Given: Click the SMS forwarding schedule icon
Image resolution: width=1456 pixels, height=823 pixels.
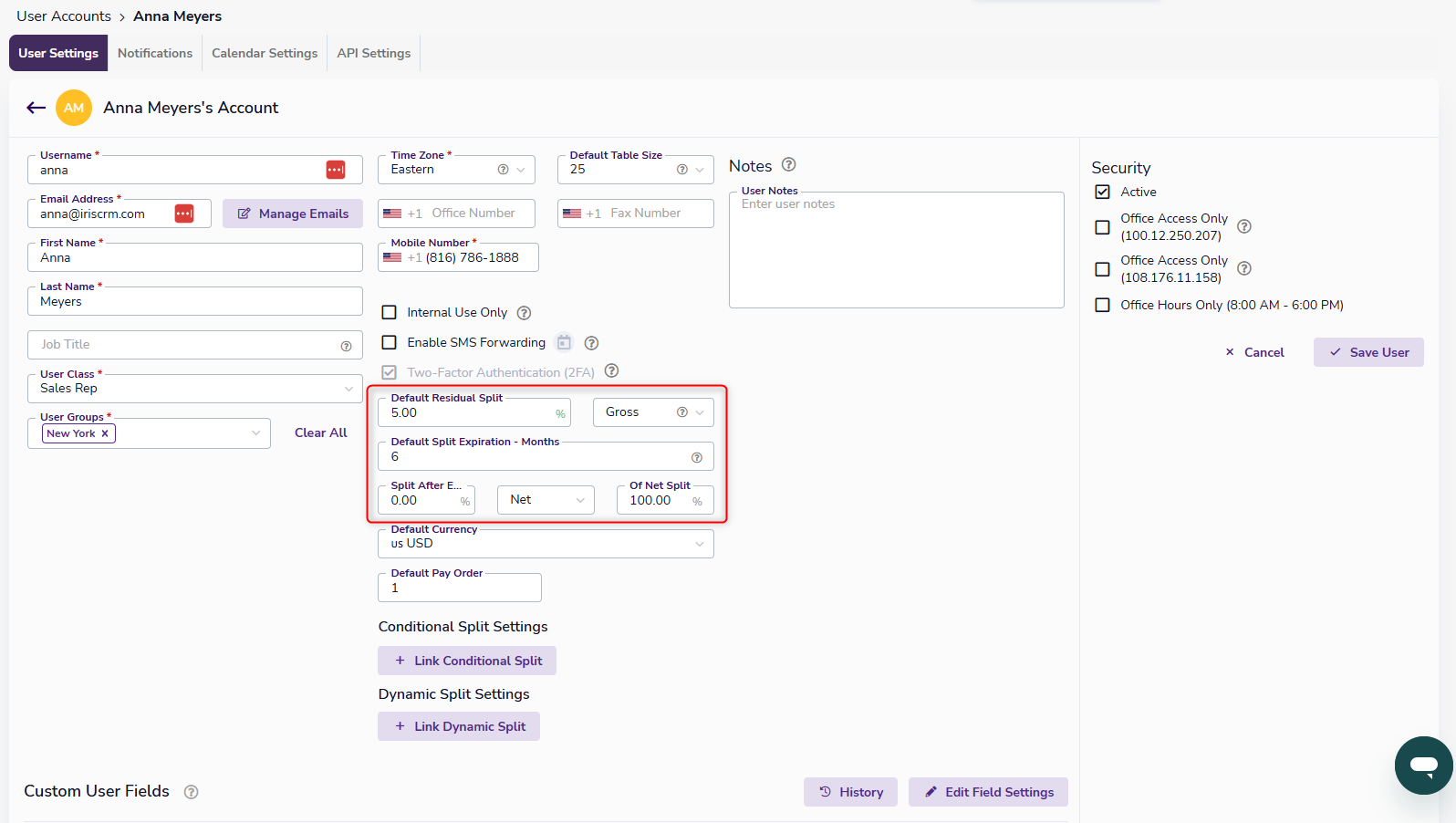Looking at the screenshot, I should click(x=564, y=342).
